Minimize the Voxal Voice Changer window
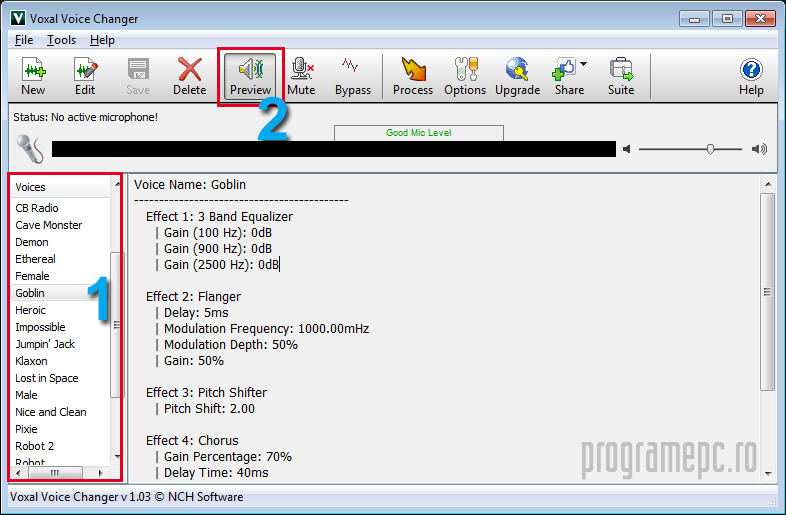Viewport: 786px width, 515px height. pos(694,19)
